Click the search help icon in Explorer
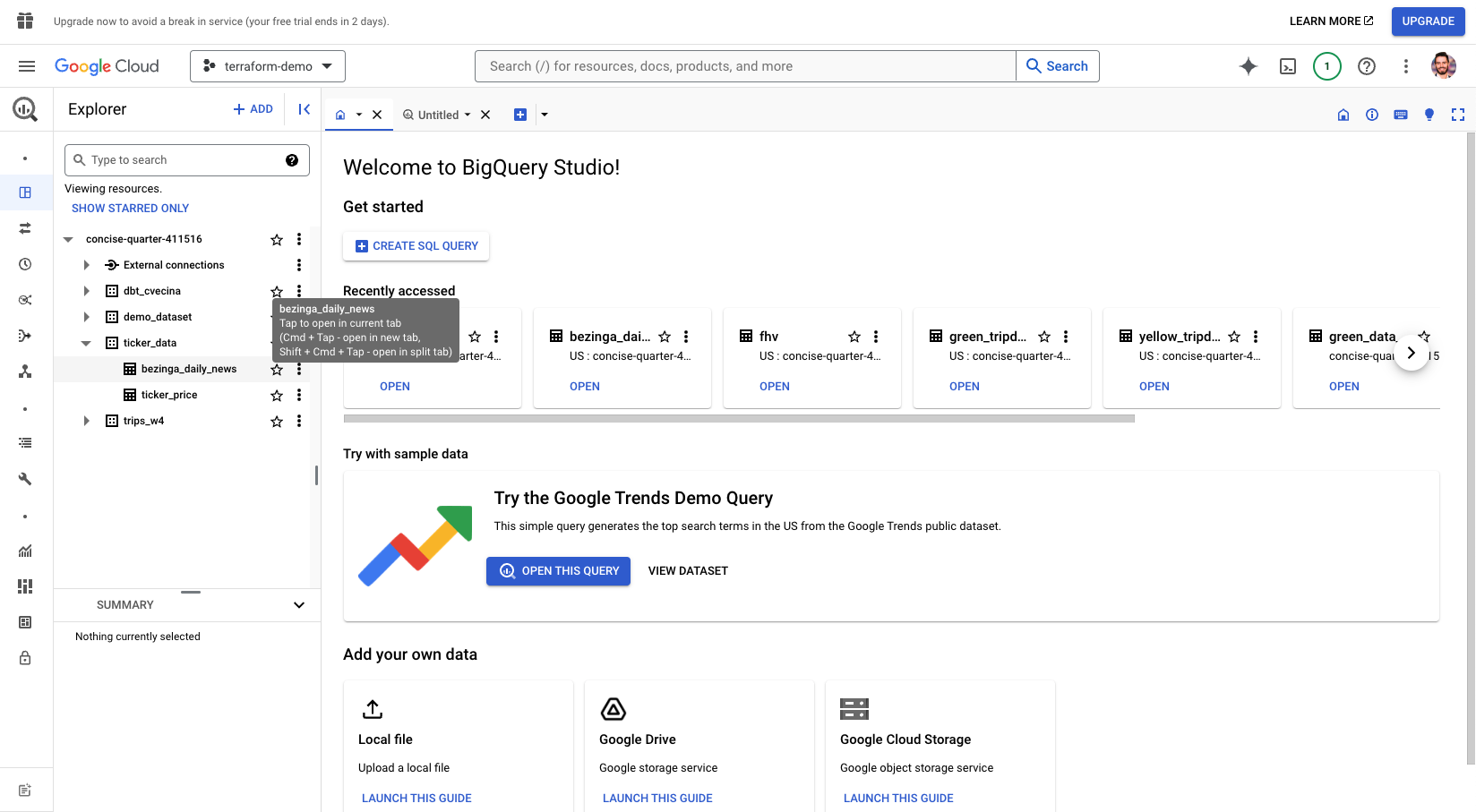This screenshot has height=812, width=1476. coord(292,160)
